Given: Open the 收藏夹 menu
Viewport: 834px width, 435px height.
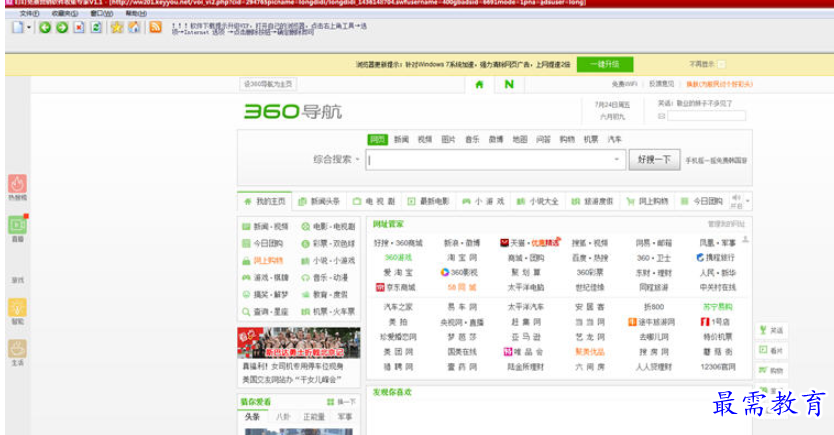Looking at the screenshot, I should (65, 13).
